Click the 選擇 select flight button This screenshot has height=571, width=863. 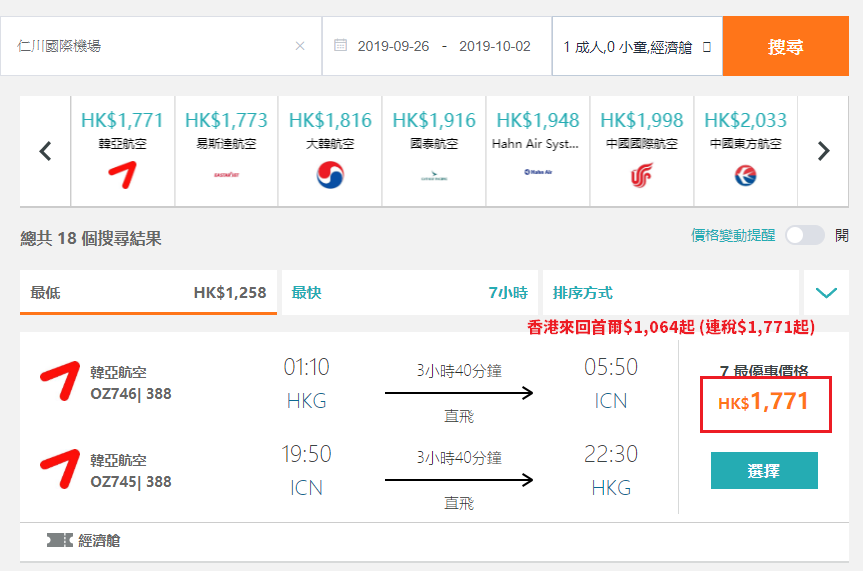pyautogui.click(x=764, y=470)
